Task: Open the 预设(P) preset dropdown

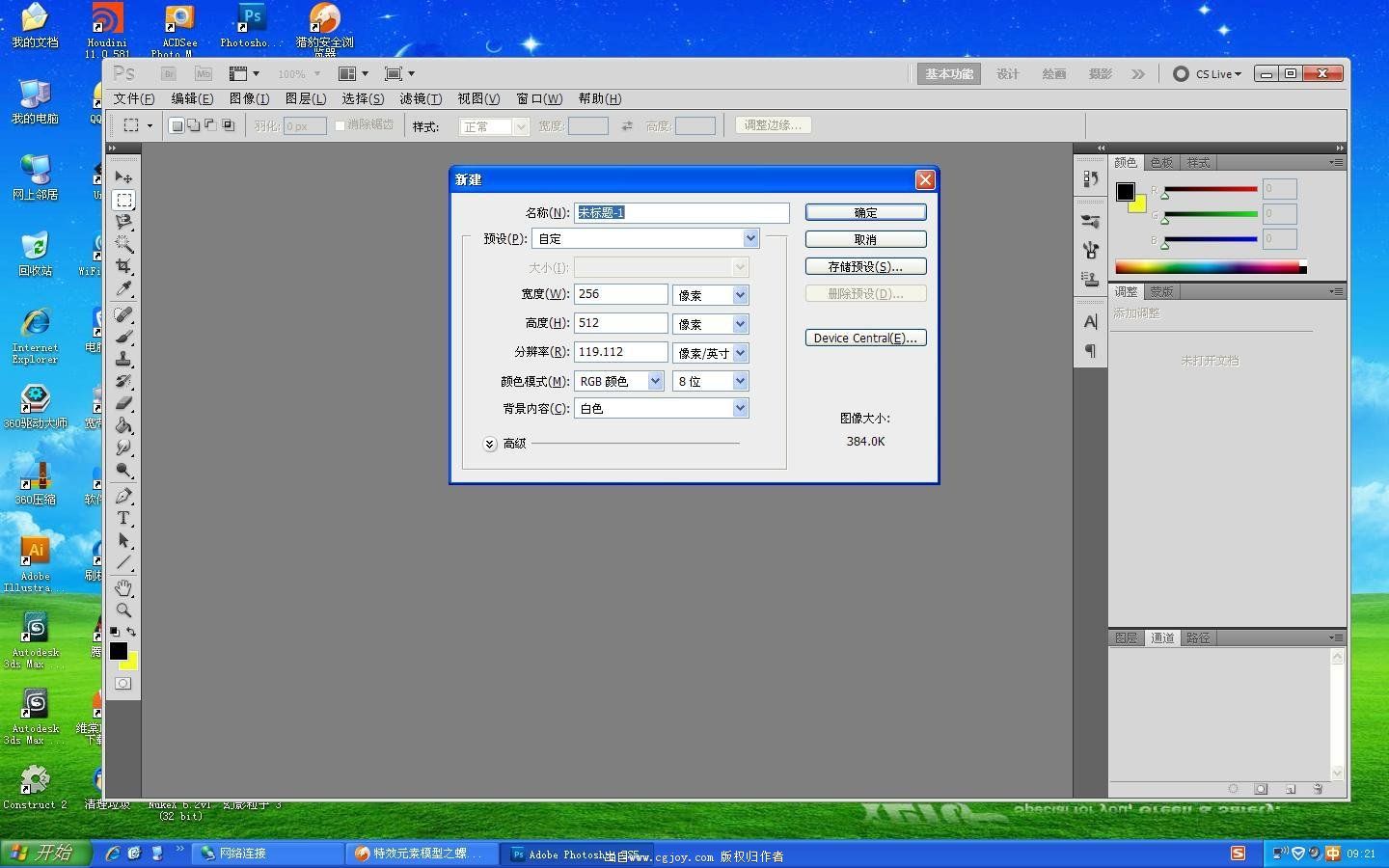Action: pos(646,238)
